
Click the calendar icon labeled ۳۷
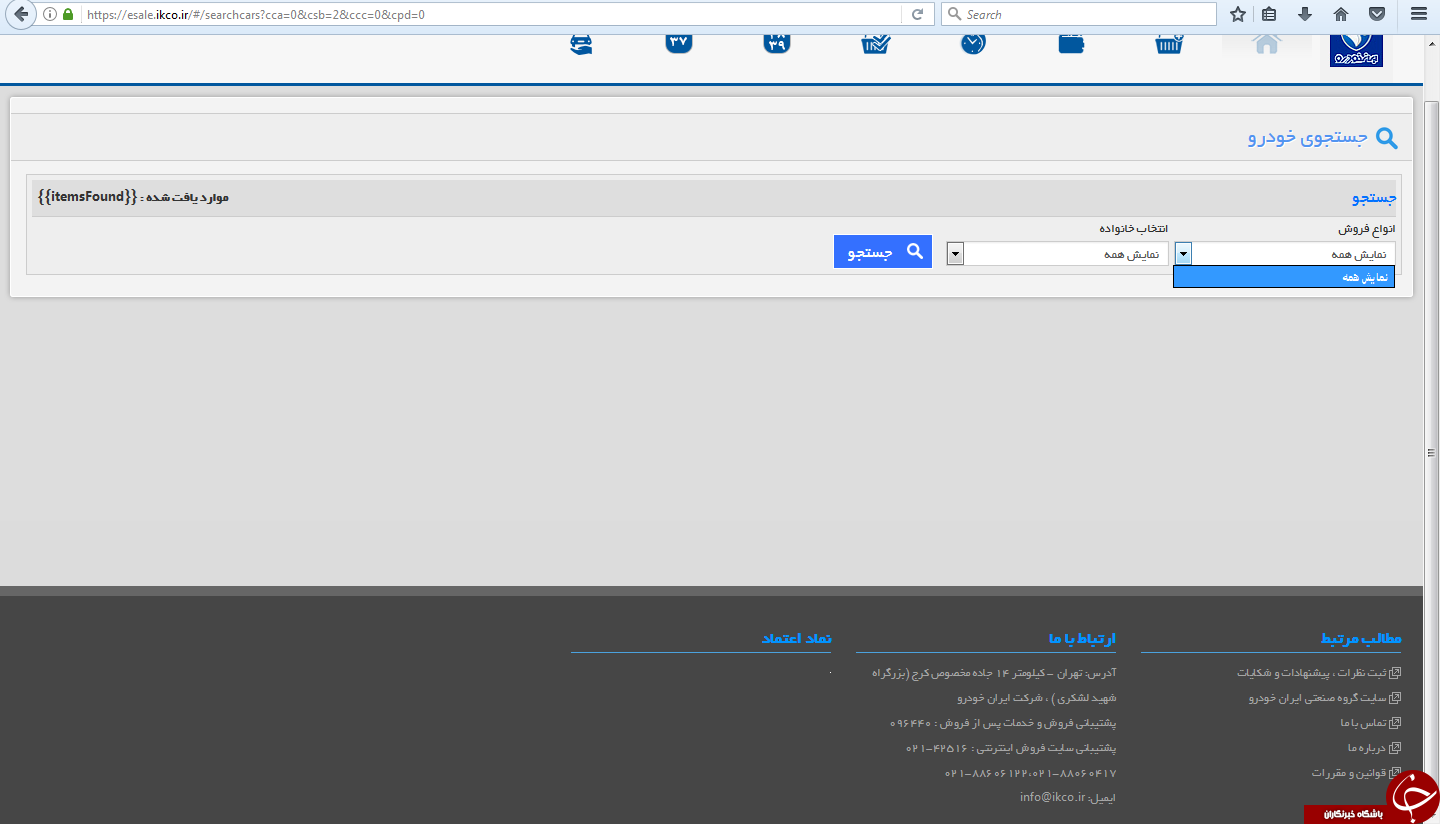point(679,44)
